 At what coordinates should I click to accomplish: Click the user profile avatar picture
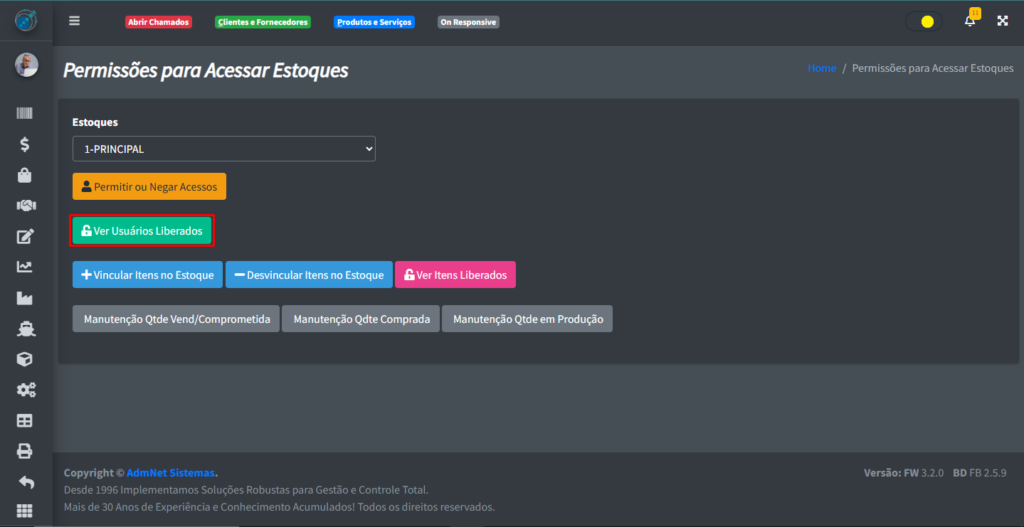click(x=26, y=65)
